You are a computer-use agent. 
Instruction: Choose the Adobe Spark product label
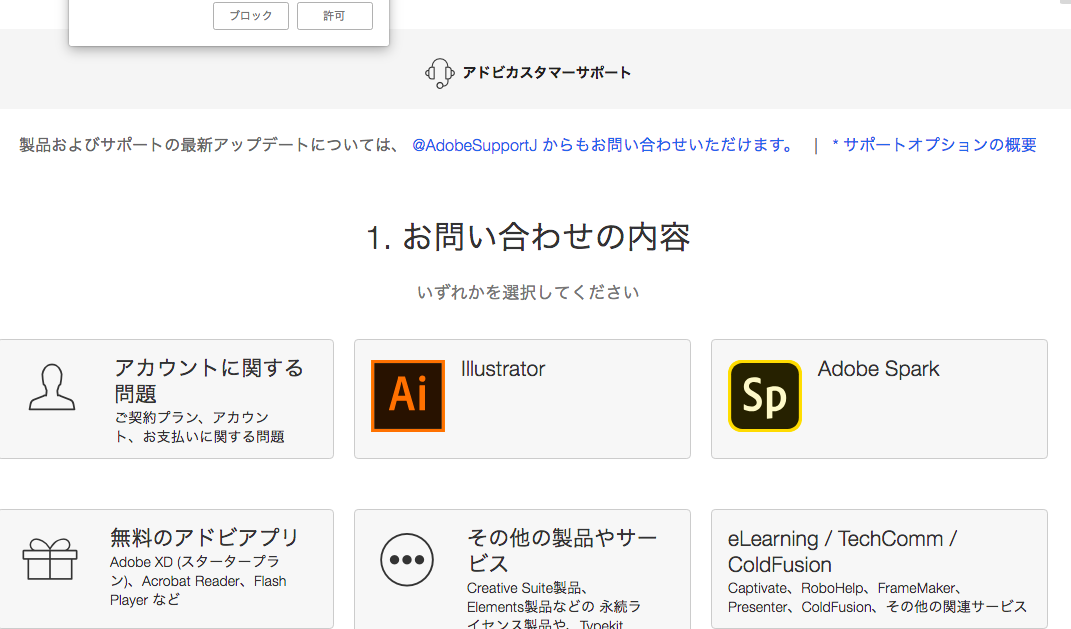click(x=878, y=369)
